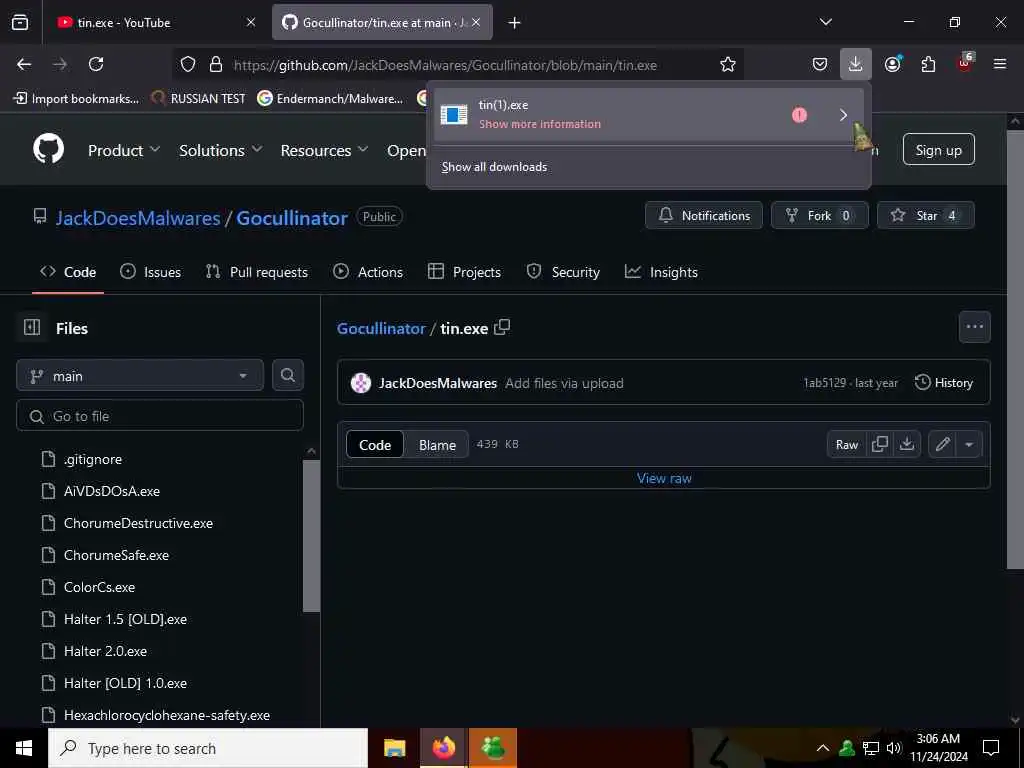Collapse the Files side panel icon

click(x=32, y=327)
